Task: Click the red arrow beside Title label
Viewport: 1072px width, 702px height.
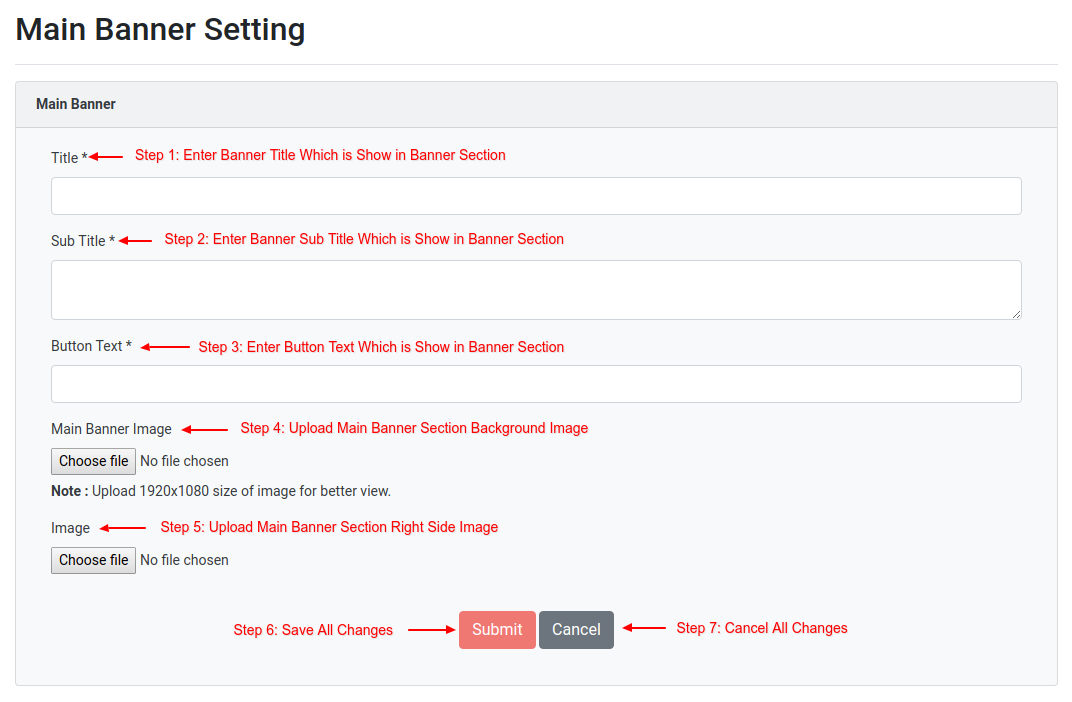Action: point(107,157)
